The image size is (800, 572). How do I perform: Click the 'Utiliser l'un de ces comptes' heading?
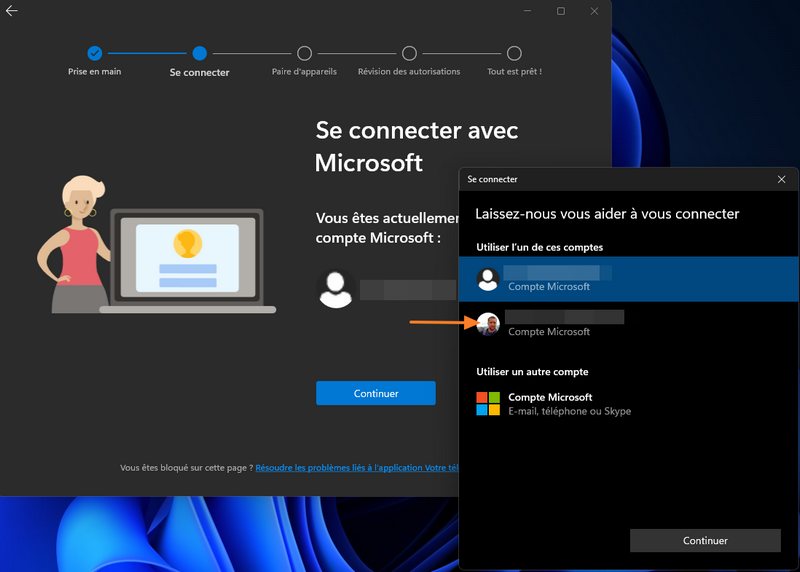(x=539, y=247)
